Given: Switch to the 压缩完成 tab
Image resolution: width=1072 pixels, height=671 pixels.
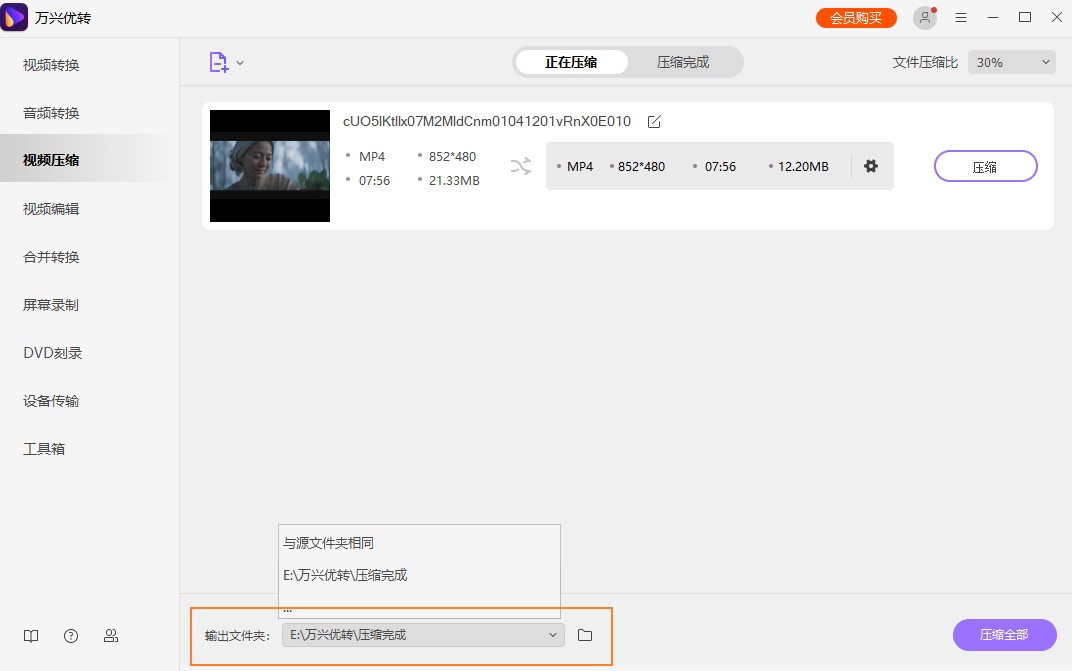Looking at the screenshot, I should pyautogui.click(x=684, y=62).
